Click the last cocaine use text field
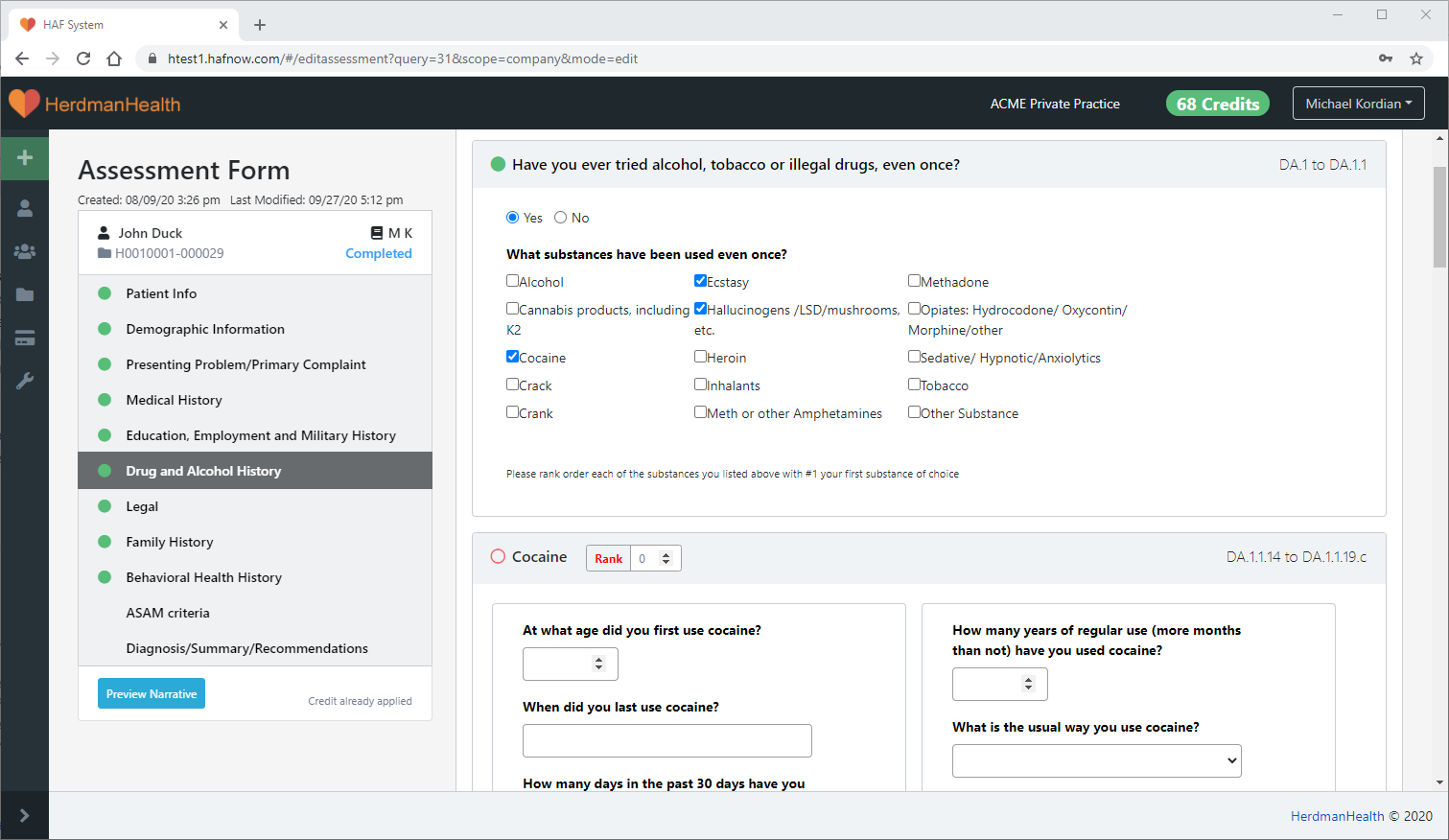This screenshot has width=1449, height=840. point(666,740)
